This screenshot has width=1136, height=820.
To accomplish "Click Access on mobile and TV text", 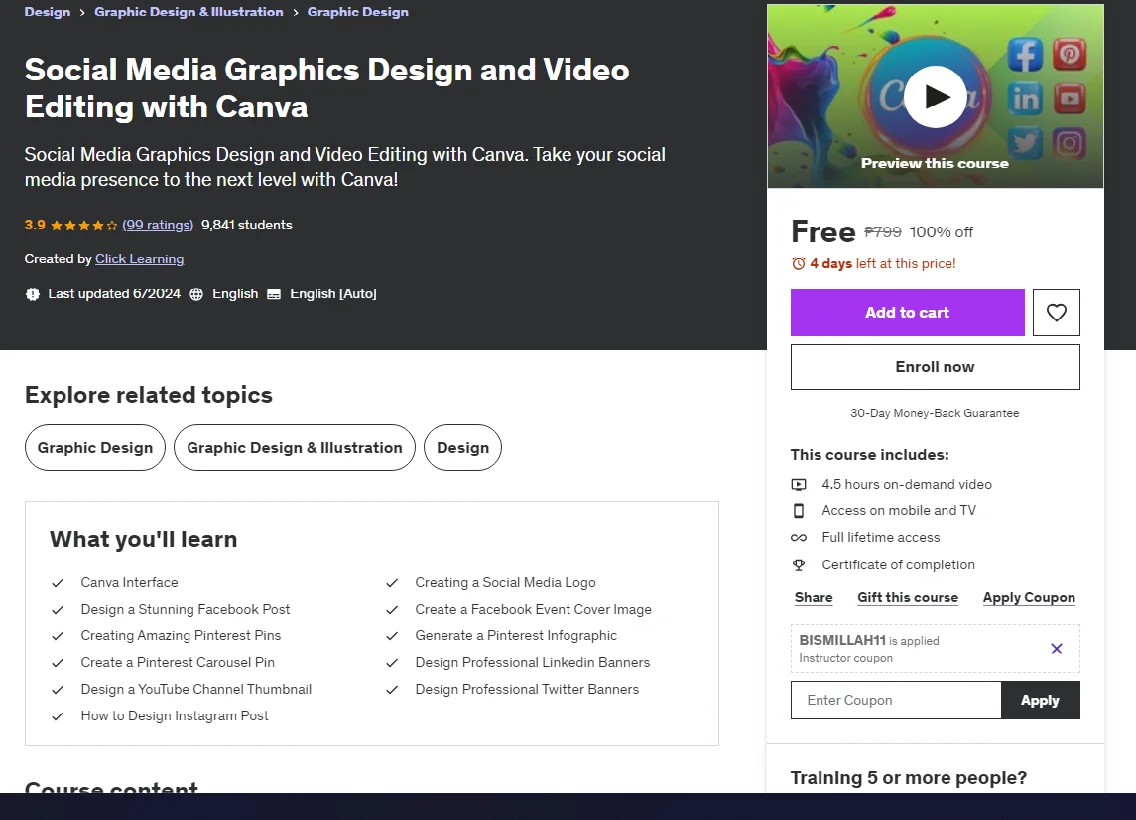I will [x=898, y=510].
